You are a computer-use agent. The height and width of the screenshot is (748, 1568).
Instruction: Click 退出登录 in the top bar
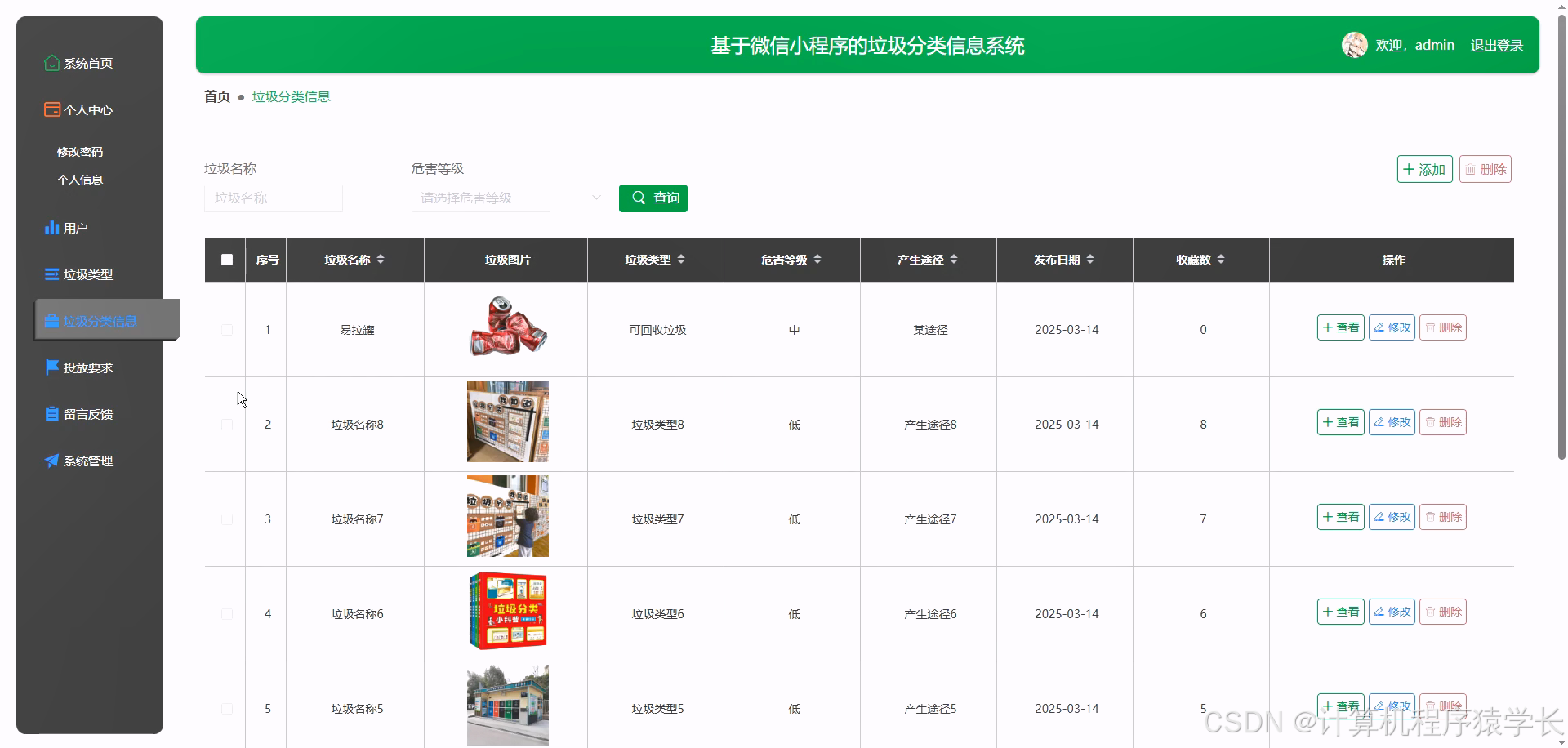[1497, 45]
